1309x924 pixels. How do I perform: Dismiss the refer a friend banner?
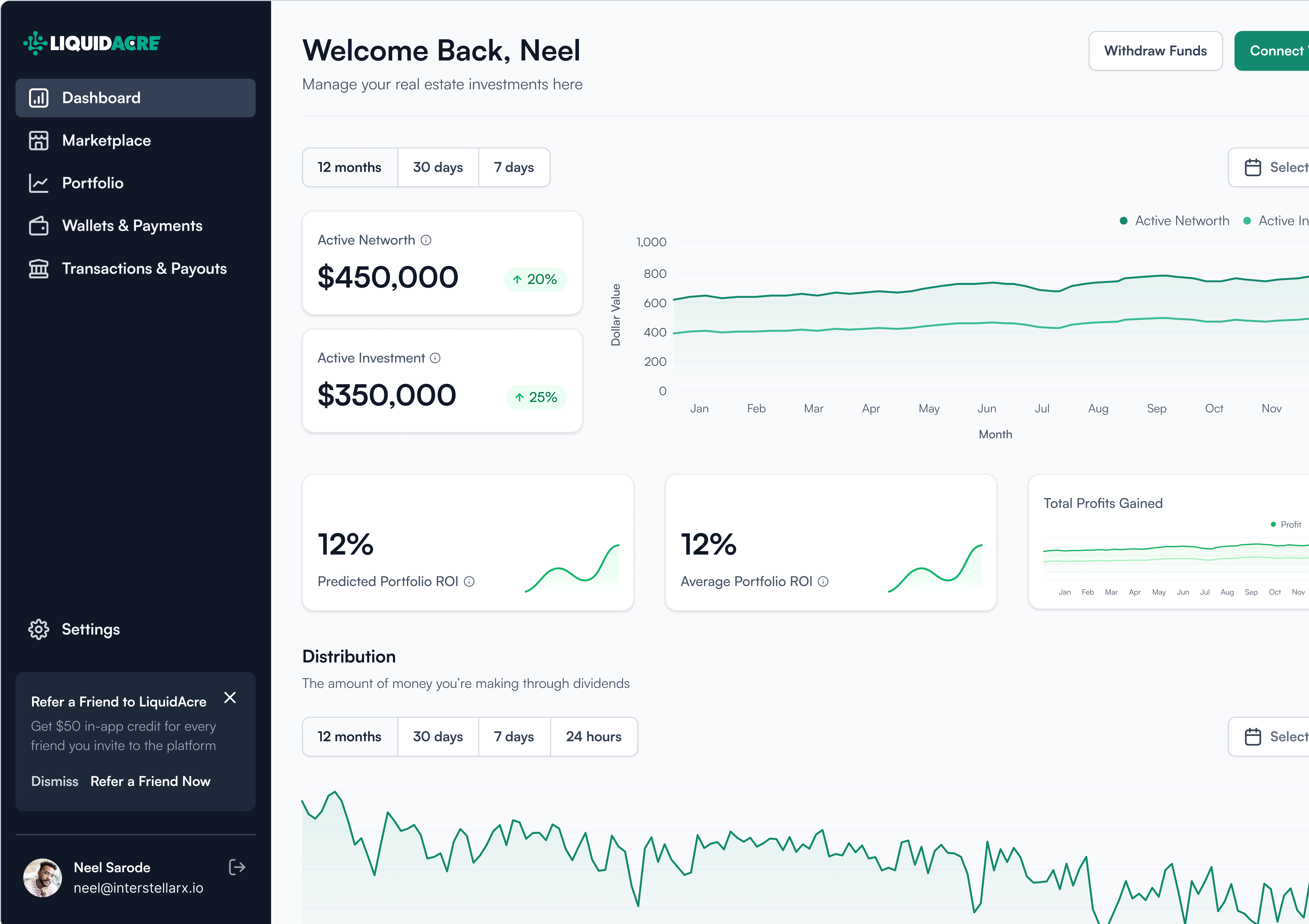230,697
